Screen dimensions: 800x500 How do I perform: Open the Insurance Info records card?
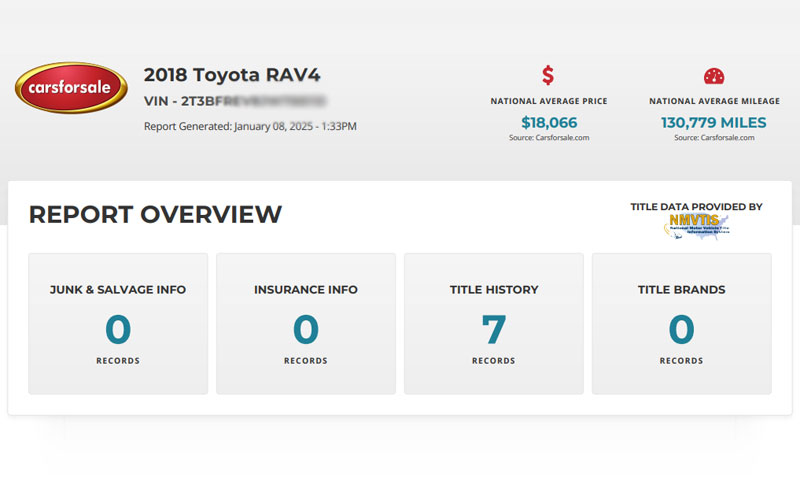(x=306, y=323)
